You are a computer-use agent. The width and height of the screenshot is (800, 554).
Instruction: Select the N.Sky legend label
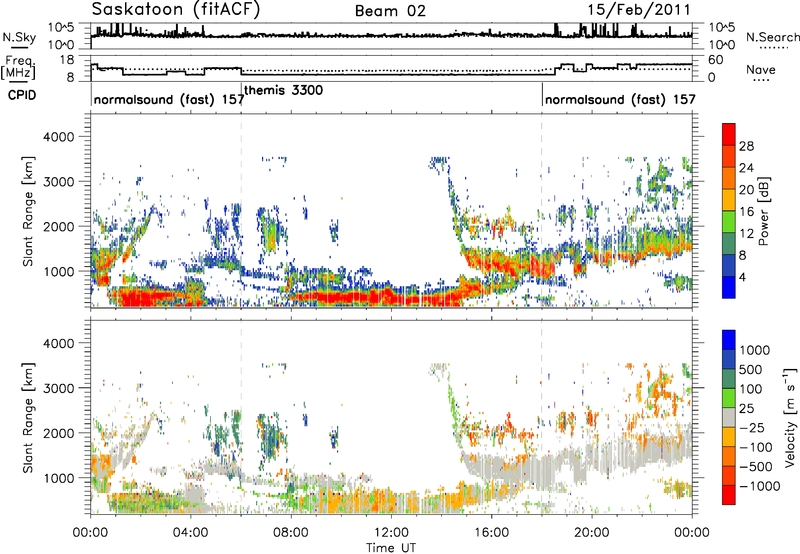tap(19, 37)
